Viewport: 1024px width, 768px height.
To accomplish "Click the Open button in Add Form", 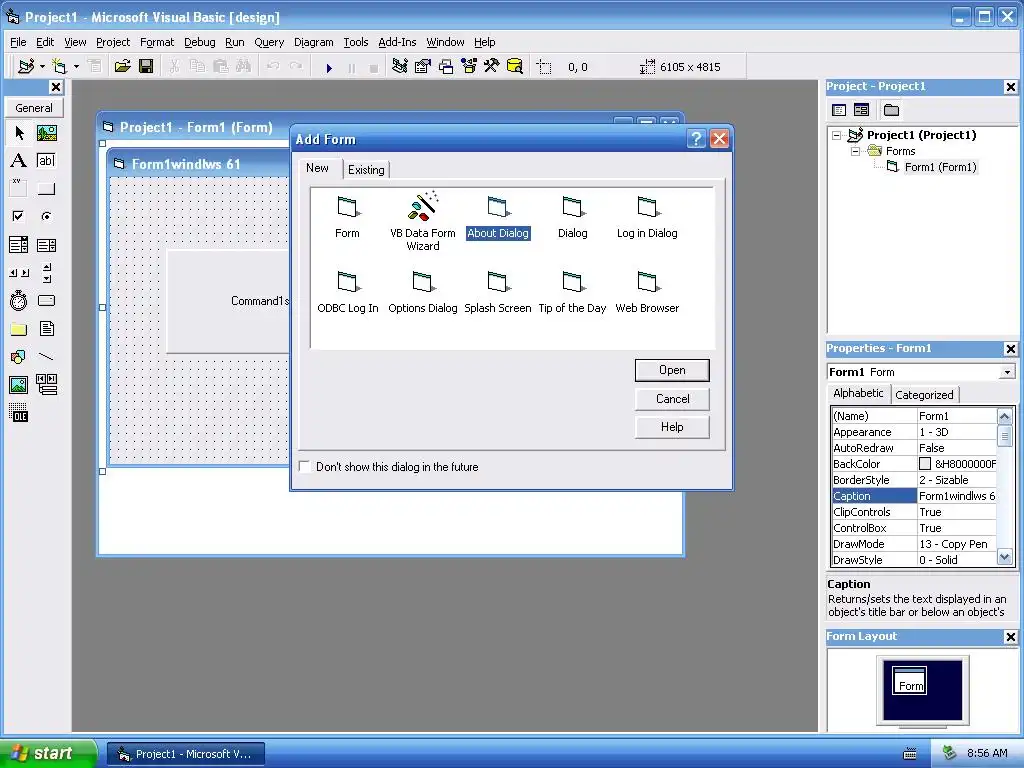I will [672, 370].
